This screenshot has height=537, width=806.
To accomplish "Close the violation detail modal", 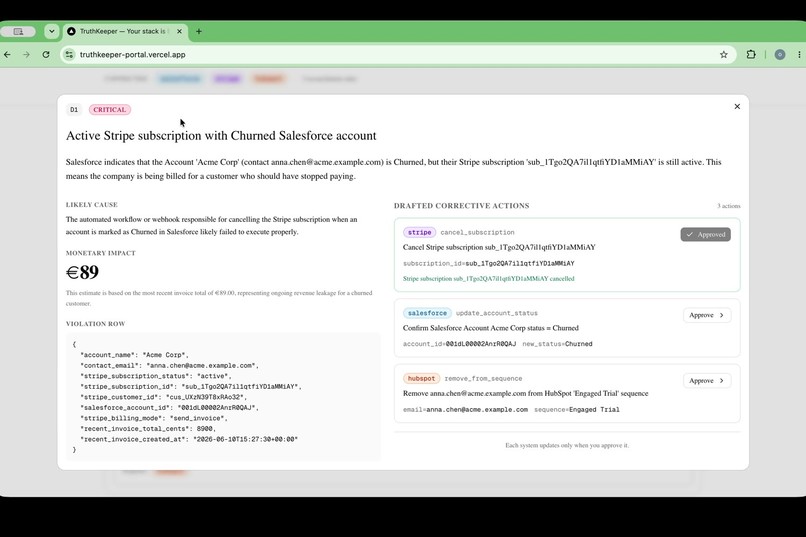I will click(737, 106).
